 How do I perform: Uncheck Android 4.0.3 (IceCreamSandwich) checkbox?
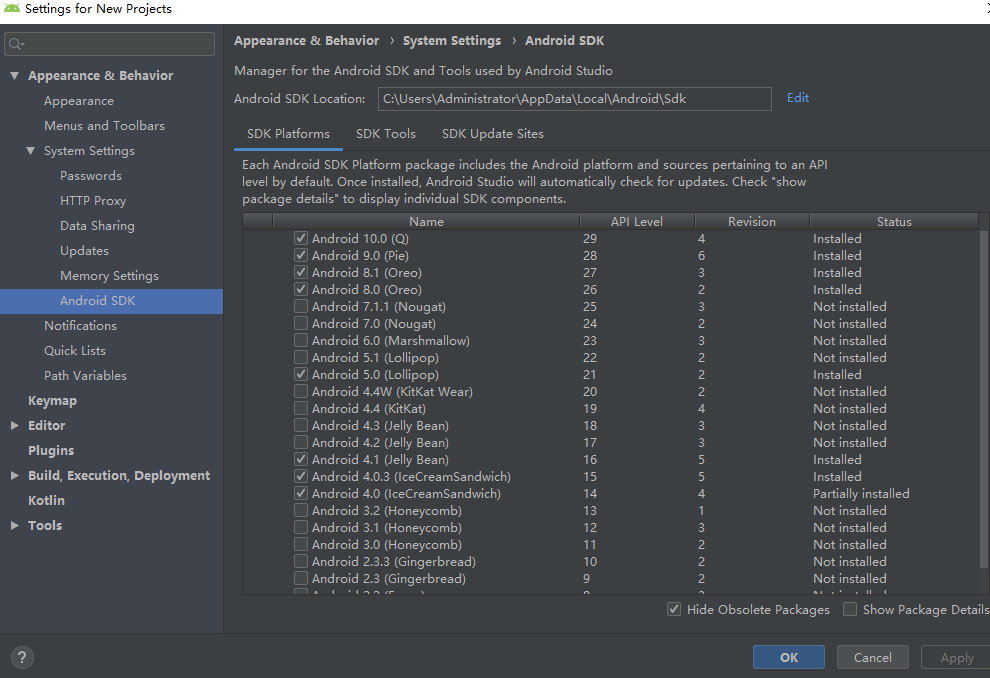pos(301,477)
